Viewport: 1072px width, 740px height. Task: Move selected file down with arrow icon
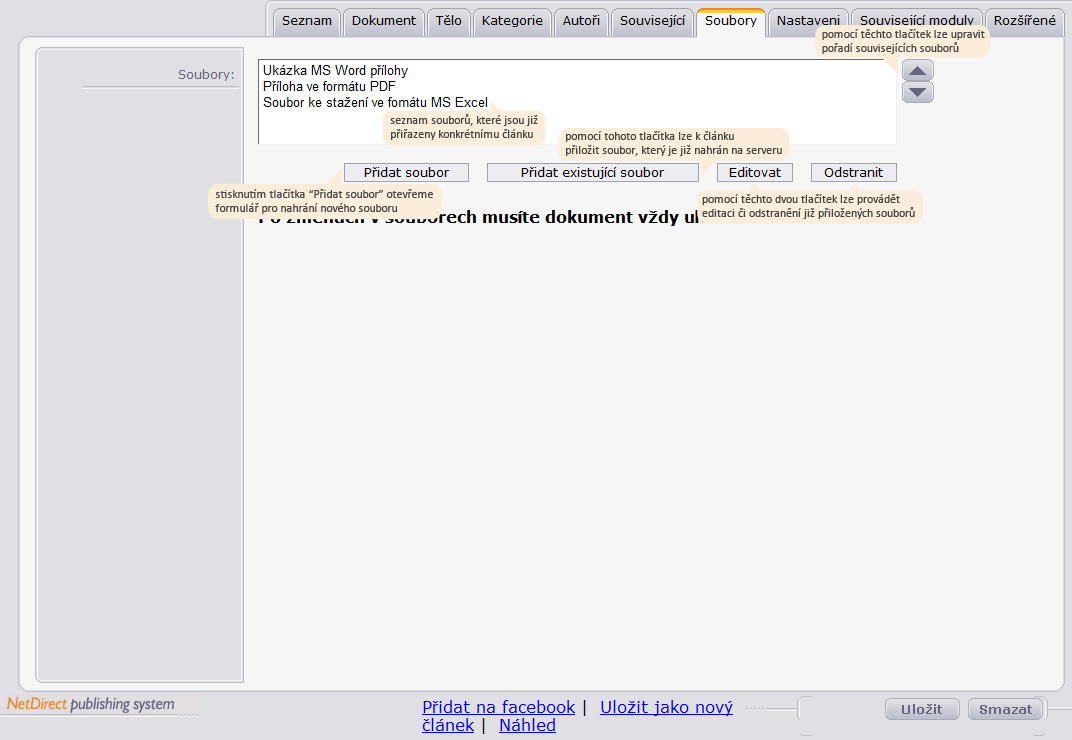point(917,92)
